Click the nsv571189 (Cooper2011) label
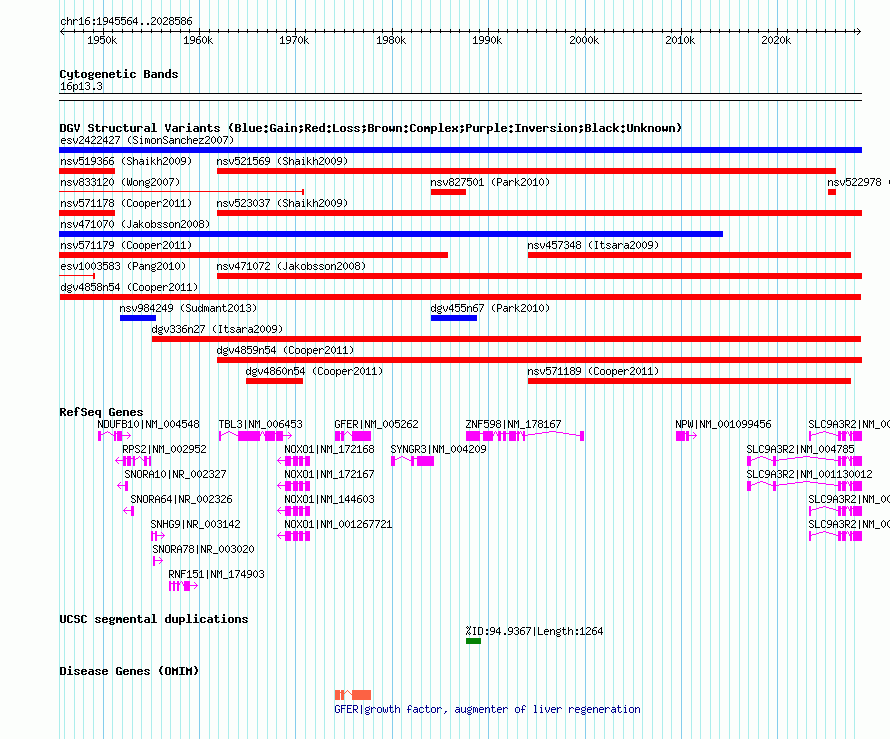Viewport: 890px width, 739px height. coord(593,371)
